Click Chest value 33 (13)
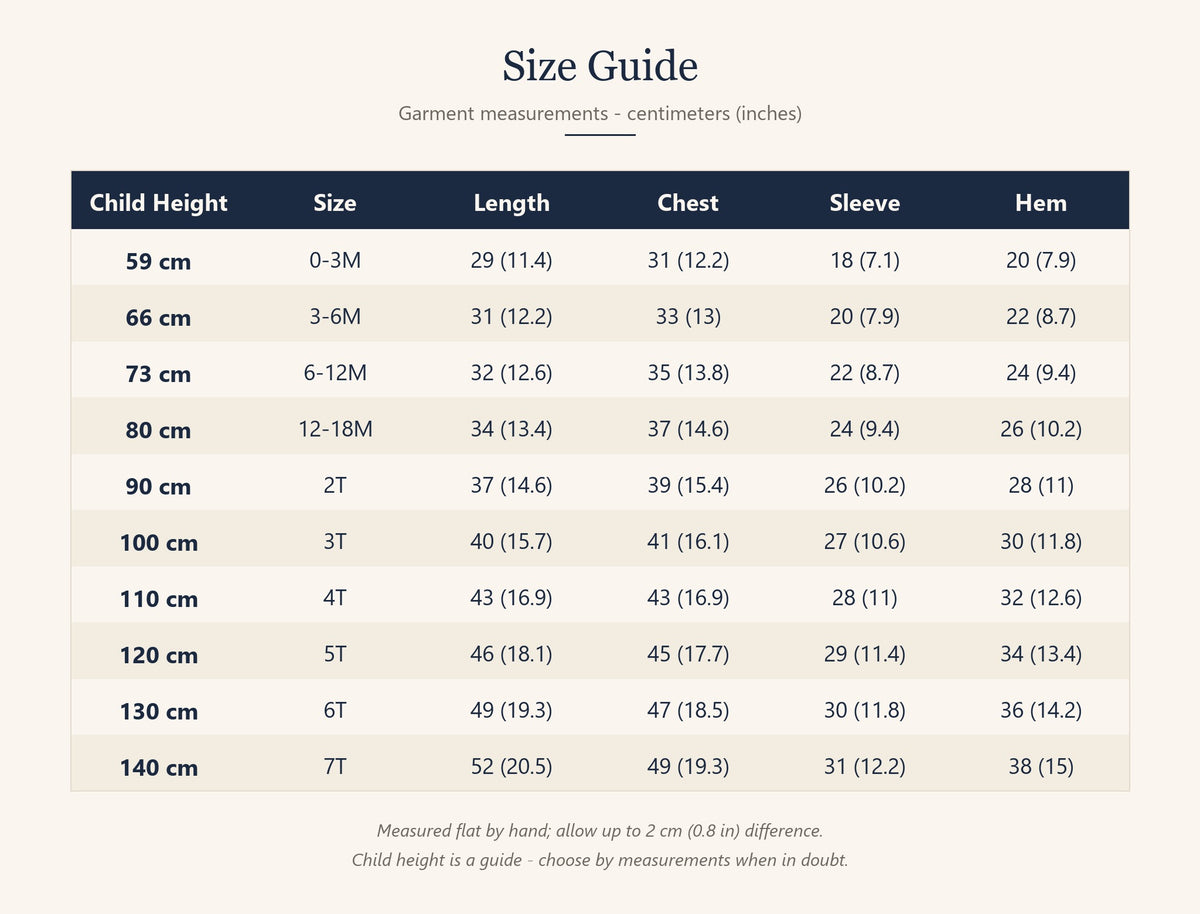This screenshot has width=1200, height=914. 688,316
